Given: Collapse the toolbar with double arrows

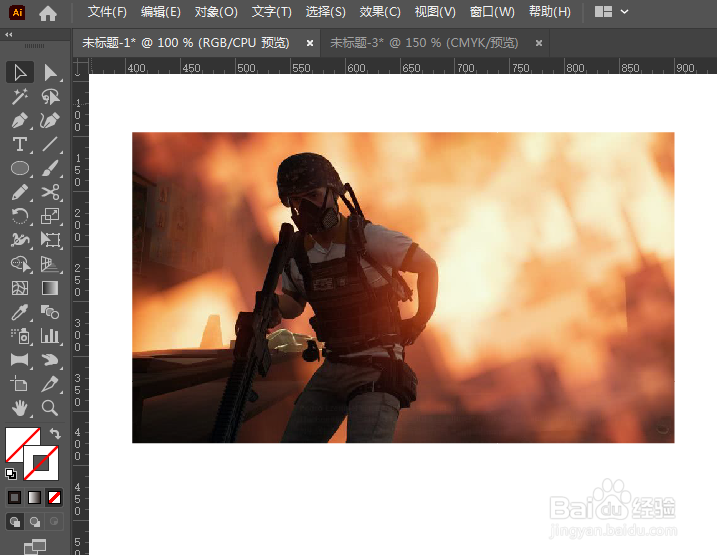Looking at the screenshot, I should pos(9,35).
